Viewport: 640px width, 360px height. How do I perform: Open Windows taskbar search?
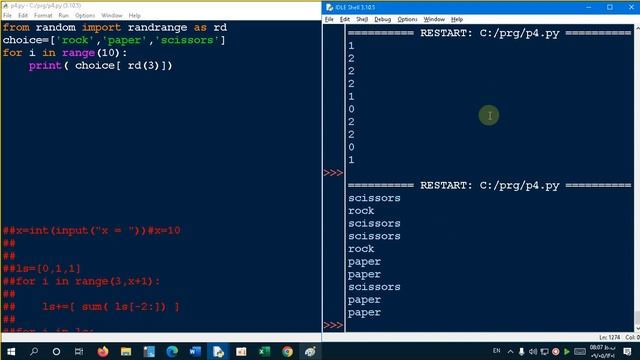34,351
